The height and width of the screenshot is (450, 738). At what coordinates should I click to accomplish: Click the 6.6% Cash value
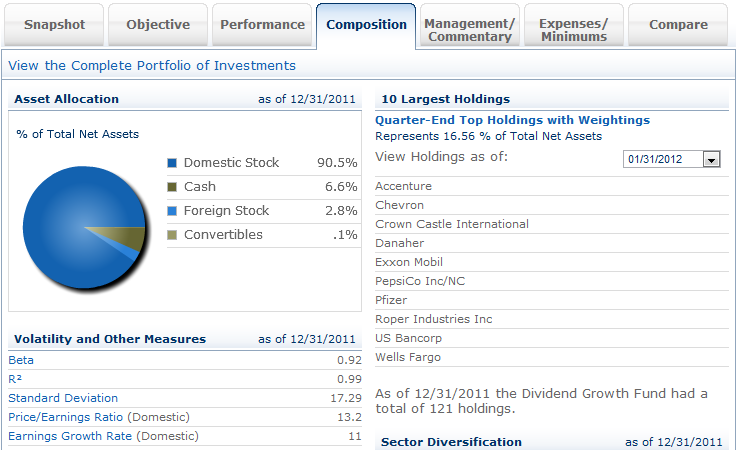click(x=341, y=187)
